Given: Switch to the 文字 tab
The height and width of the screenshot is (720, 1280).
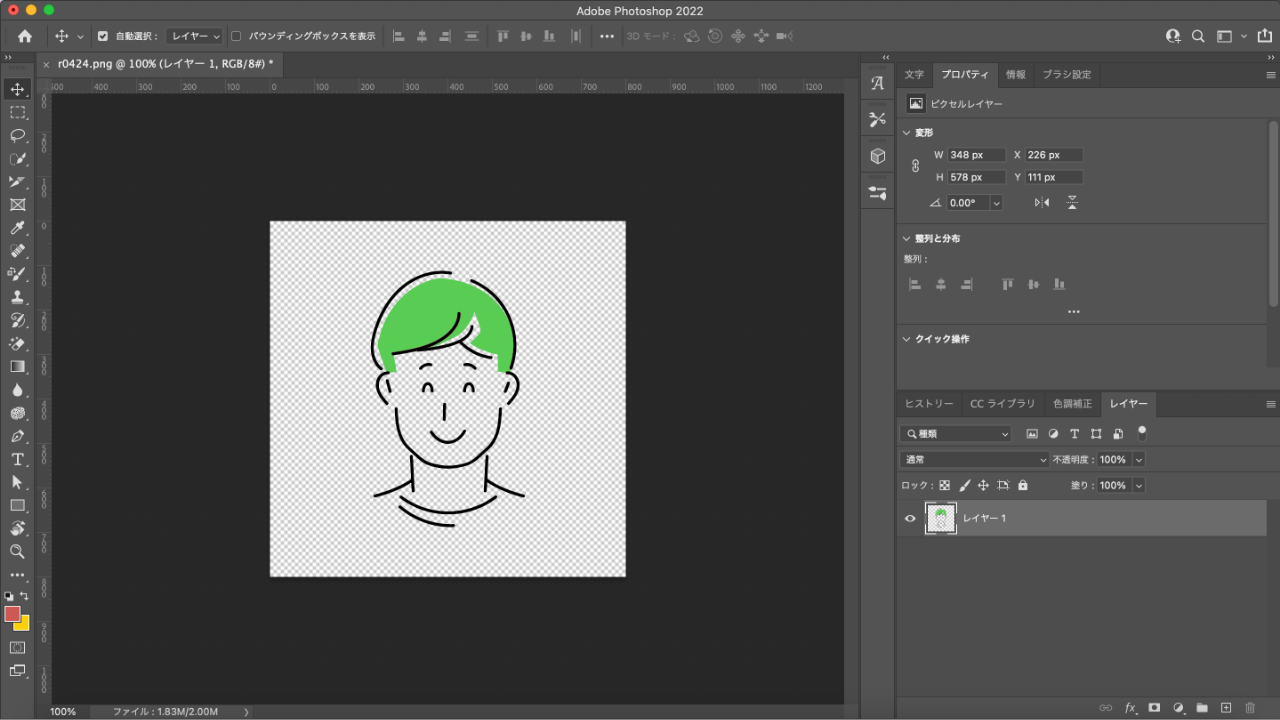Looking at the screenshot, I should click(914, 75).
